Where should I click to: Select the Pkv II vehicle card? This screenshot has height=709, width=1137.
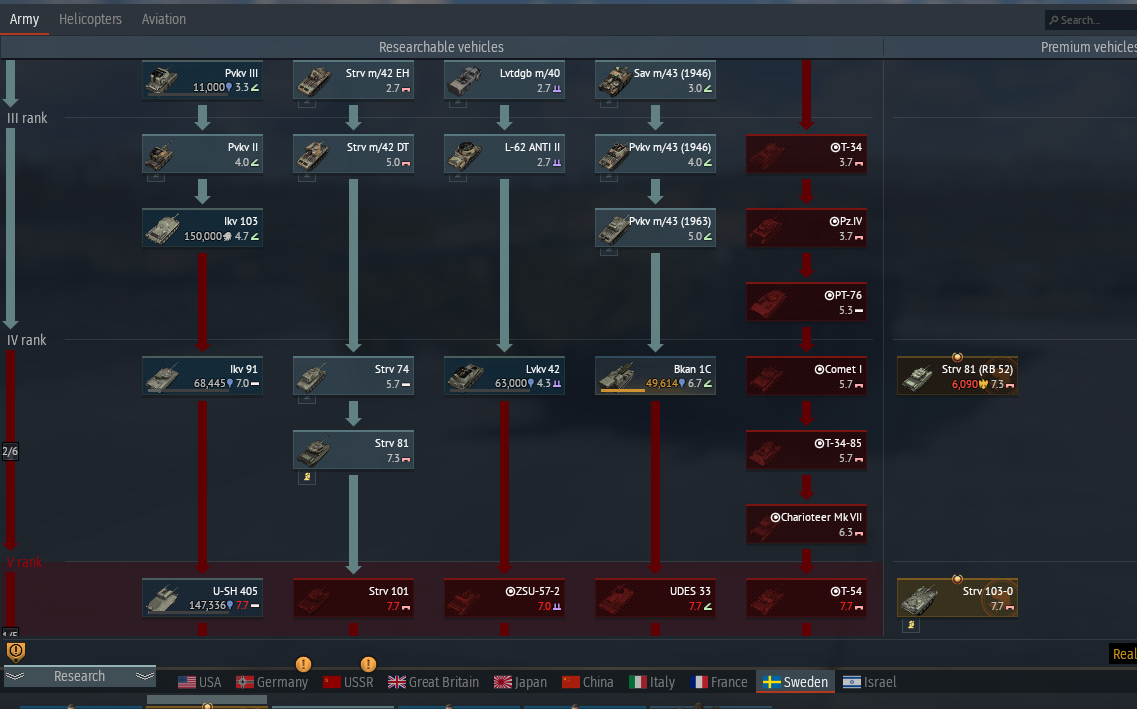[x=202, y=154]
